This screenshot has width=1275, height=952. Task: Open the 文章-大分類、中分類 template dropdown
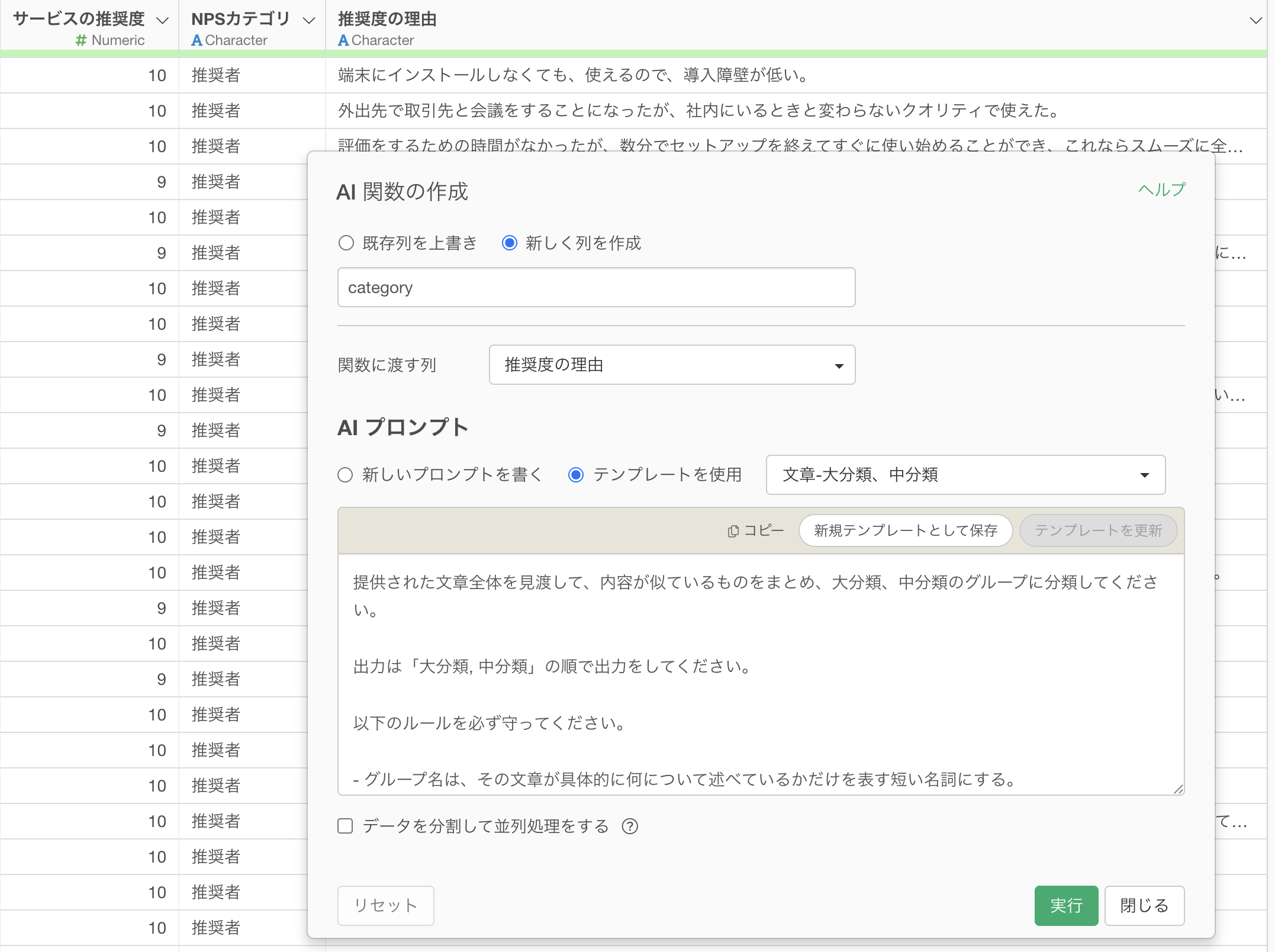coord(965,475)
